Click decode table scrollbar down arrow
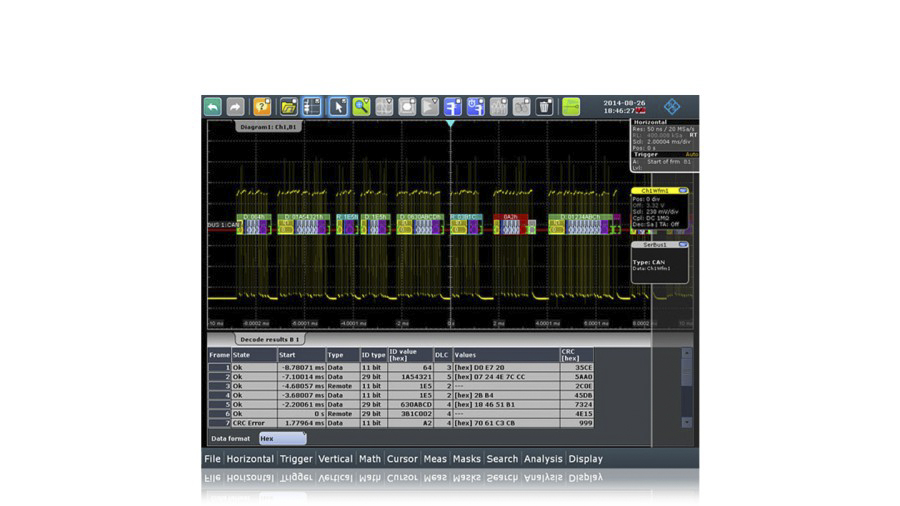Viewport: 900px width, 506px height. tap(686, 422)
